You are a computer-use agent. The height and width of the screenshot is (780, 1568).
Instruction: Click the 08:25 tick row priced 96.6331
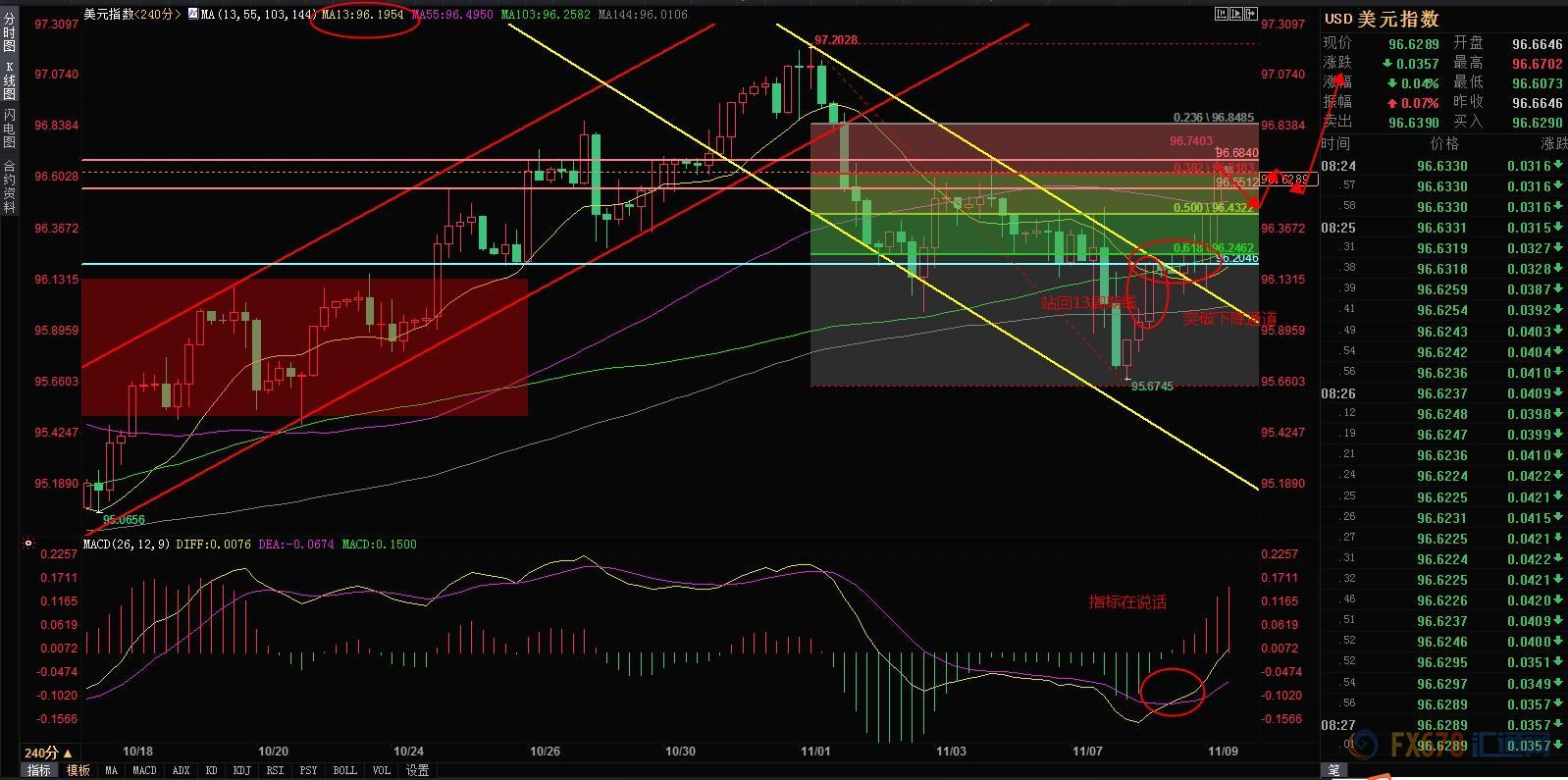coord(1443,228)
